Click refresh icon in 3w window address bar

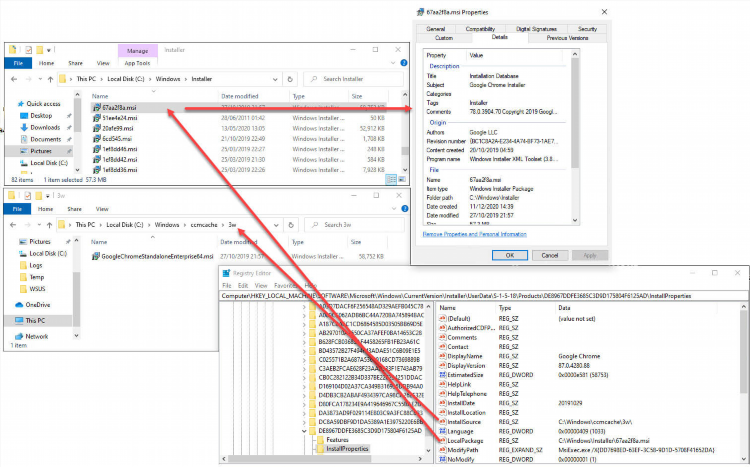(x=291, y=225)
